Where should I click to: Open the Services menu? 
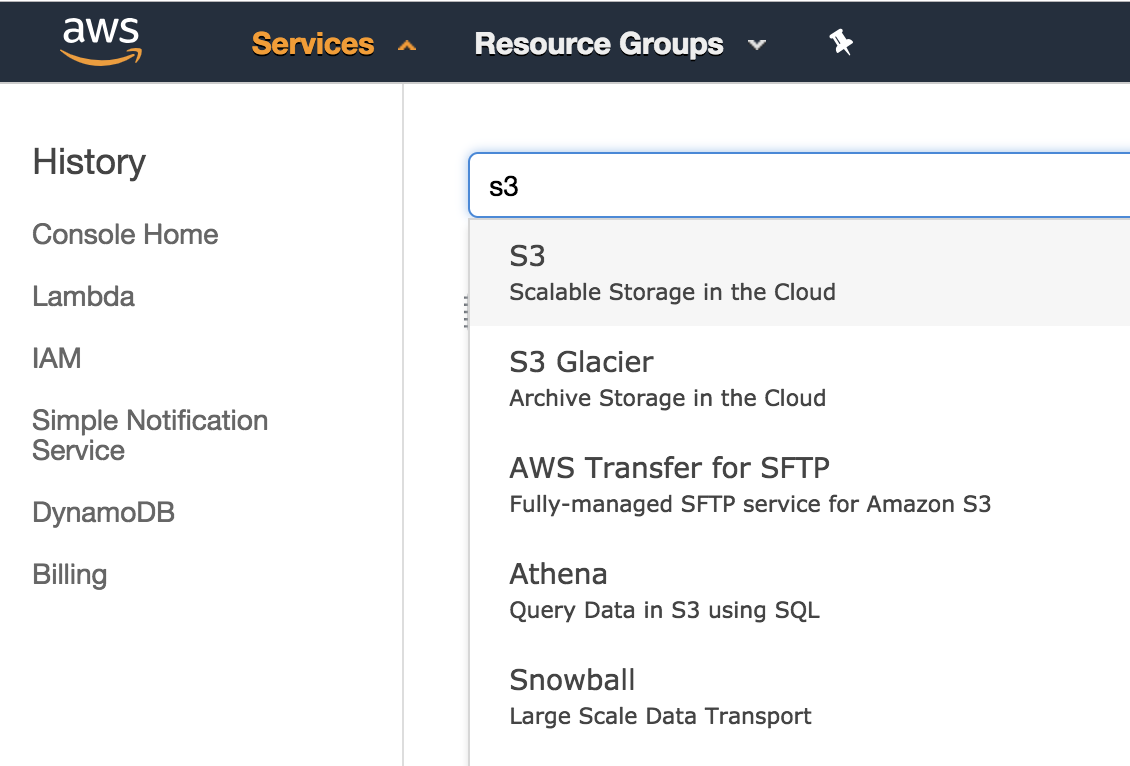coord(313,44)
